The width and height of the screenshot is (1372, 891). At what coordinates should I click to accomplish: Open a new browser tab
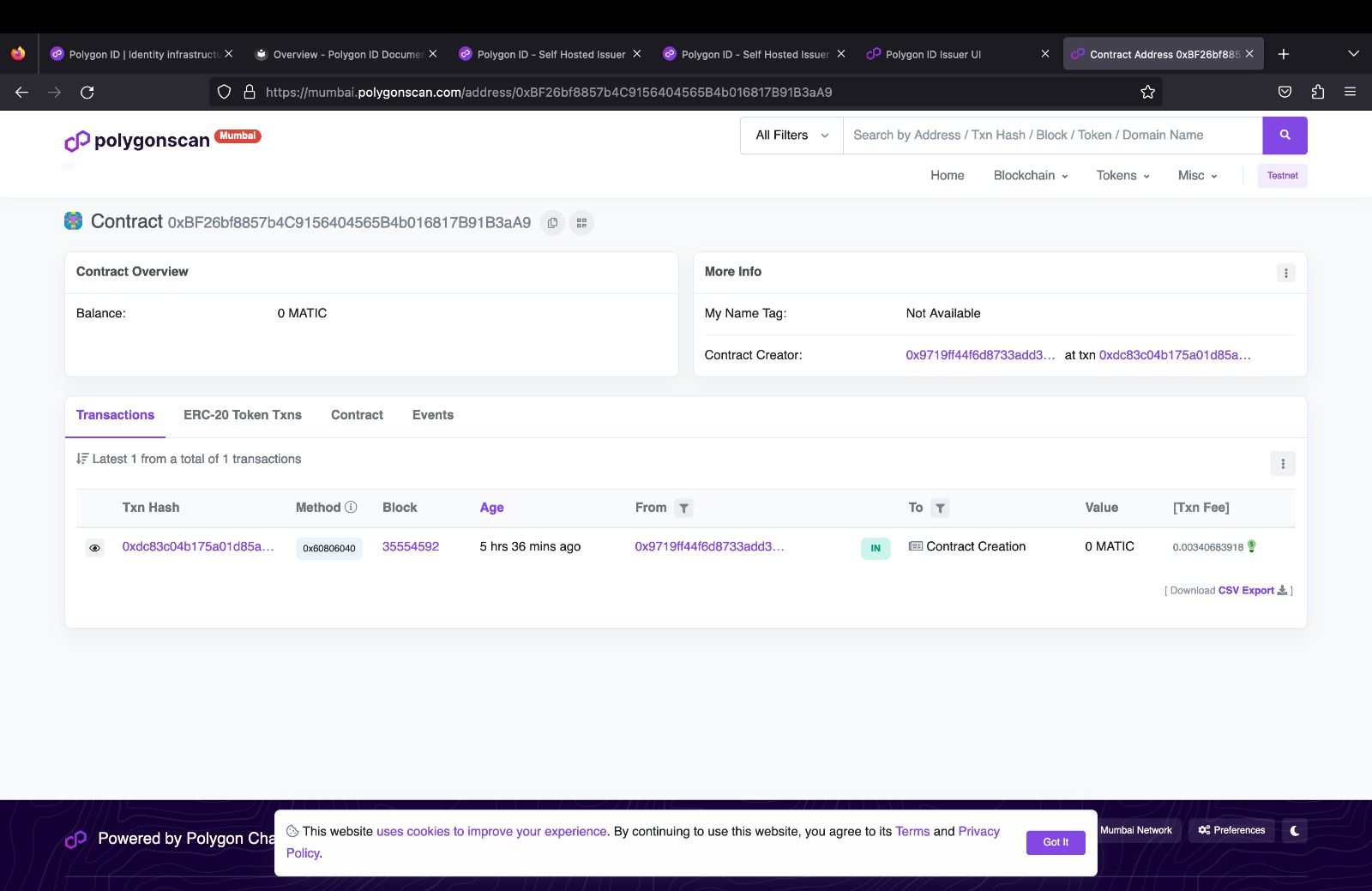[x=1284, y=54]
